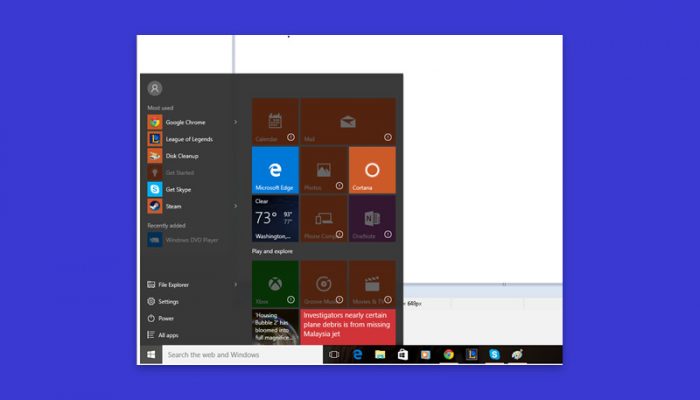Start Disk Cleanup from Most used
Screen dimensions: 700x400
pyautogui.click(x=192, y=156)
